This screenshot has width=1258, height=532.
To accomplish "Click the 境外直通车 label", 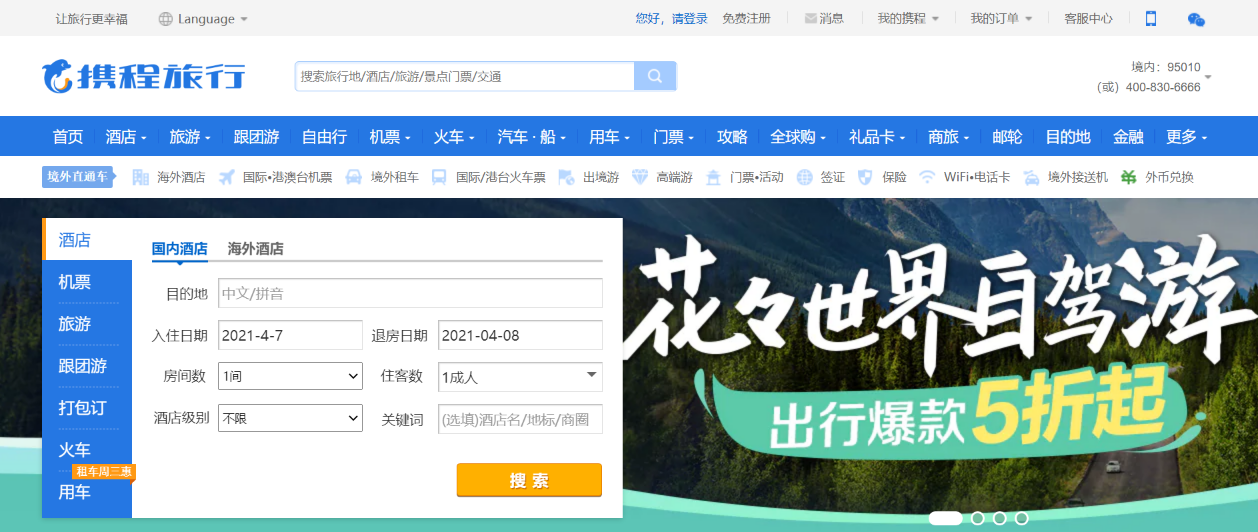I will pos(80,177).
